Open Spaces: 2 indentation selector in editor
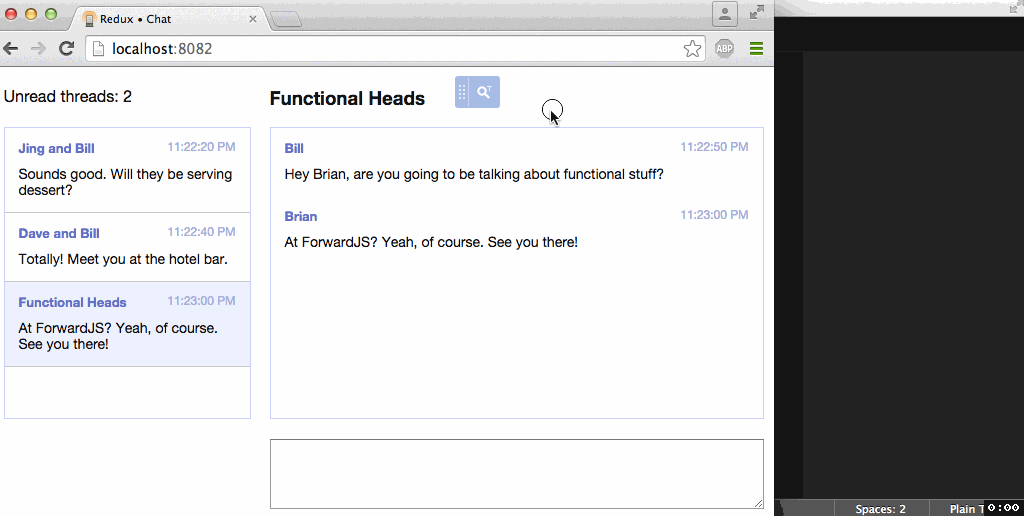This screenshot has height=516, width=1024. click(x=880, y=509)
